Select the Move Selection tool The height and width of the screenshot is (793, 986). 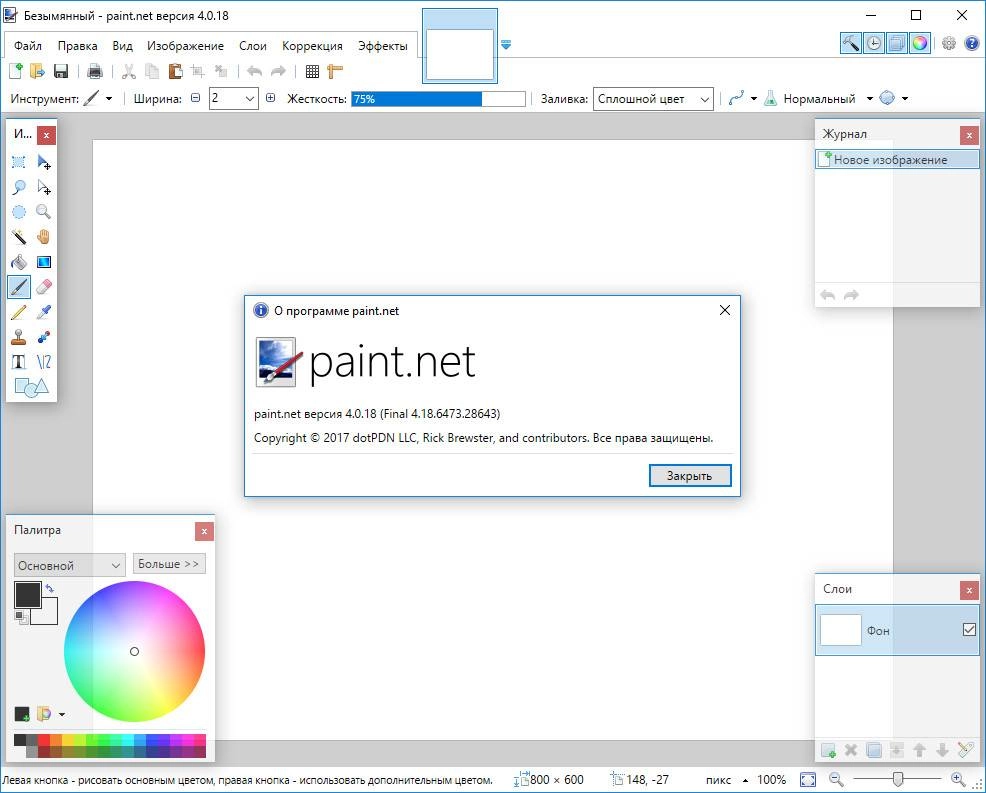[x=43, y=187]
